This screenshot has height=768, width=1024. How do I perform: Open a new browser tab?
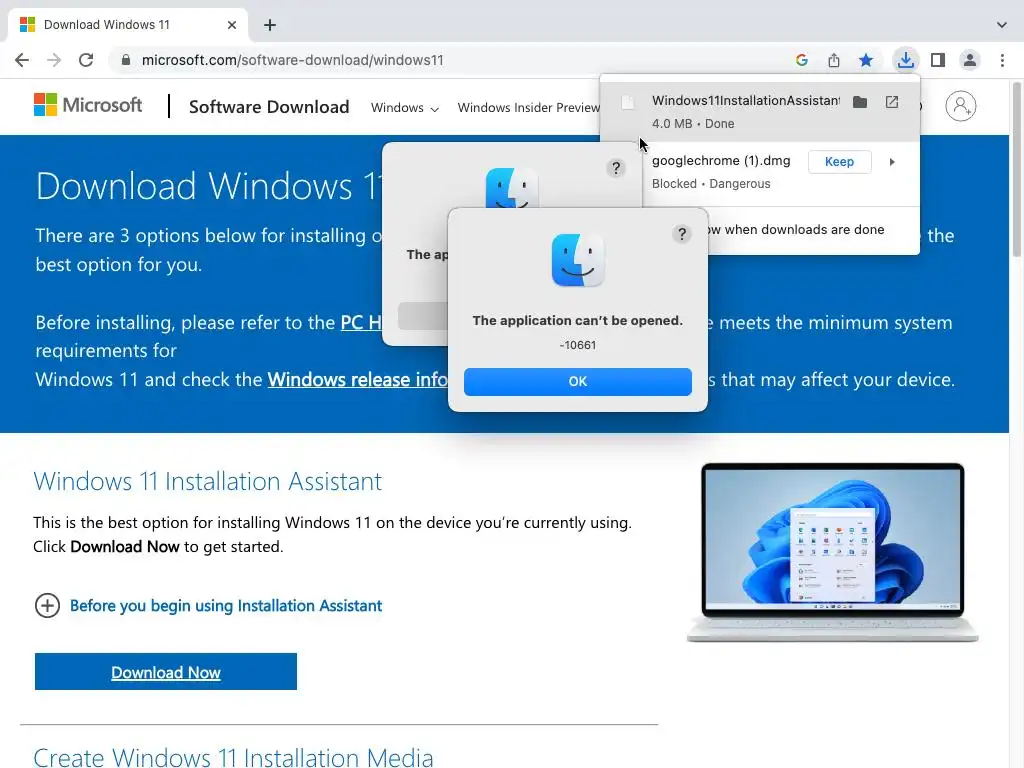pyautogui.click(x=270, y=25)
